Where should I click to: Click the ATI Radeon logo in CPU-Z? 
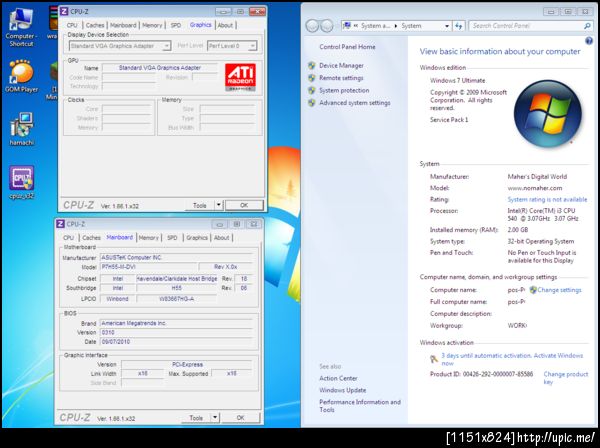(x=240, y=78)
